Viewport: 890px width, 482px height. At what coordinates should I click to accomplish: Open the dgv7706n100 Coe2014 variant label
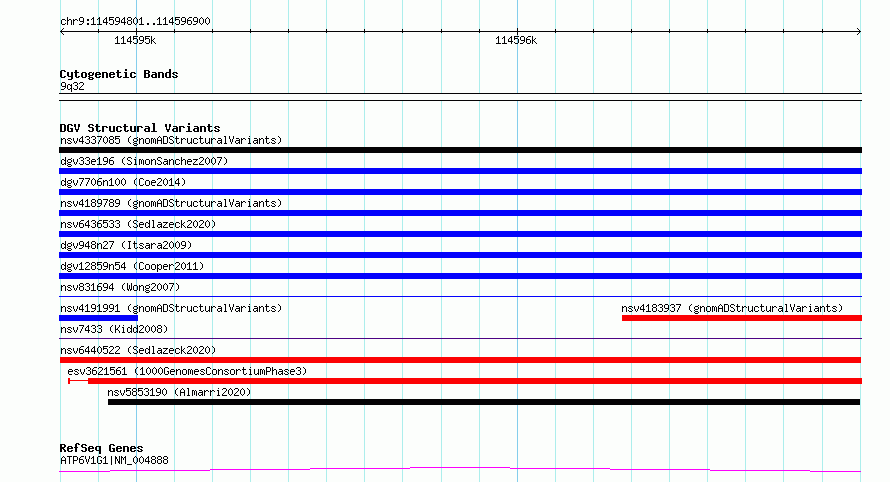123,182
